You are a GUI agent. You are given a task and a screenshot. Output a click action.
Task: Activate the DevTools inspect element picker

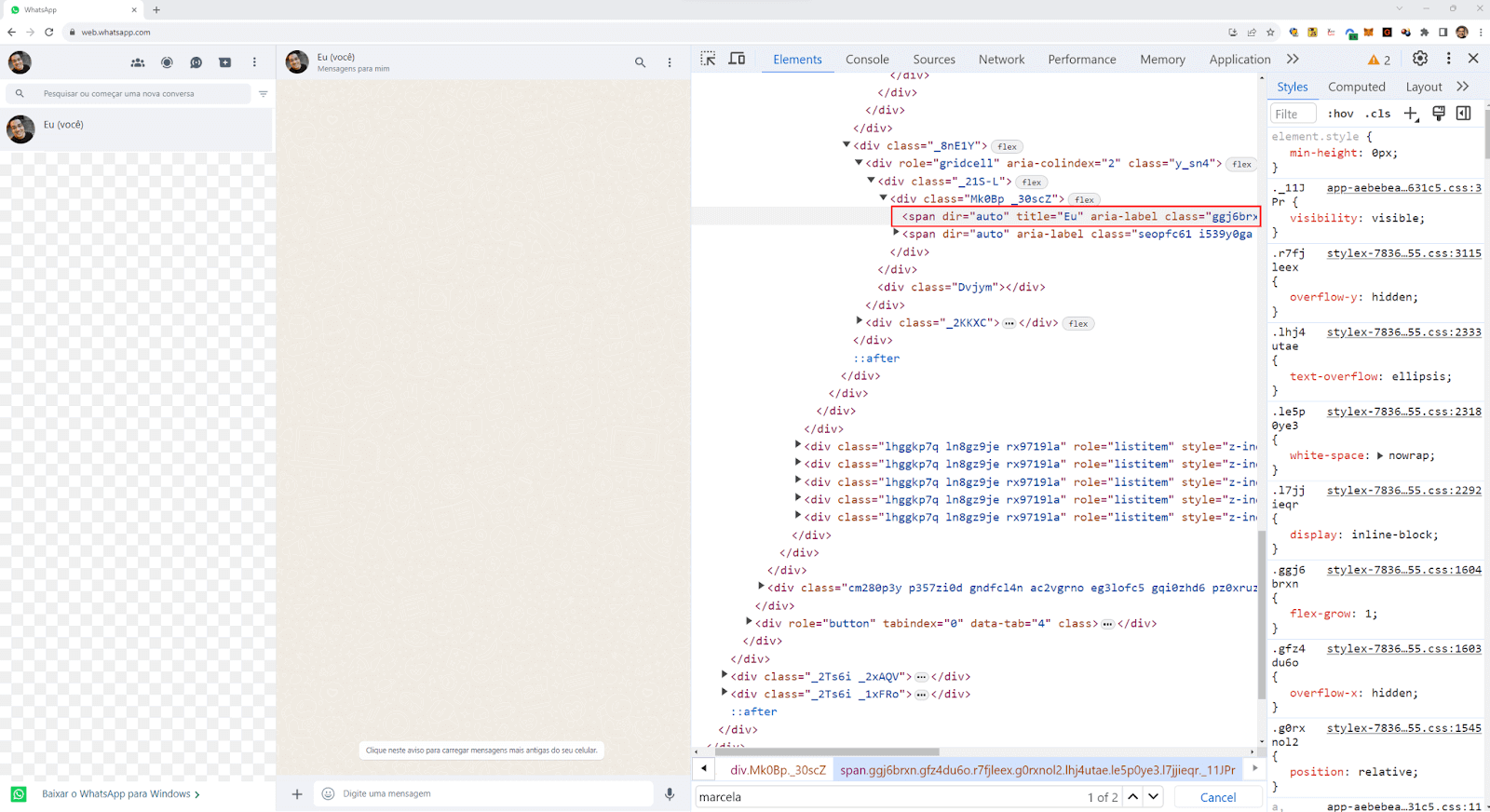tap(708, 59)
